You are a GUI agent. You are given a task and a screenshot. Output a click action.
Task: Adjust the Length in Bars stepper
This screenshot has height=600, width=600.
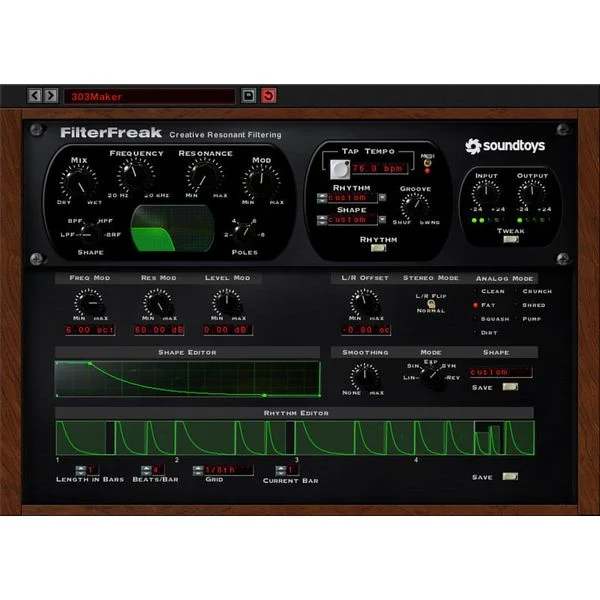point(81,470)
